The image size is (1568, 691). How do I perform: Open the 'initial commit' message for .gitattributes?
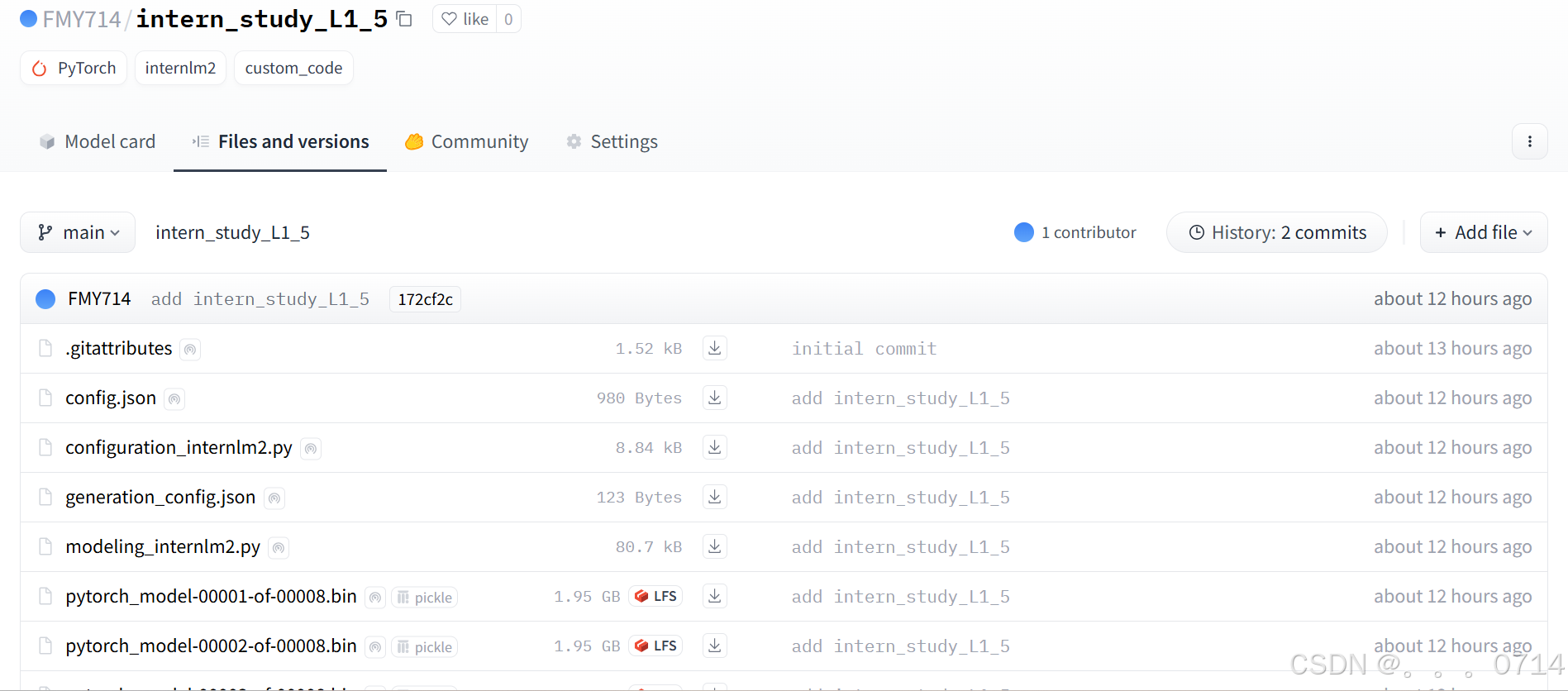pos(864,349)
